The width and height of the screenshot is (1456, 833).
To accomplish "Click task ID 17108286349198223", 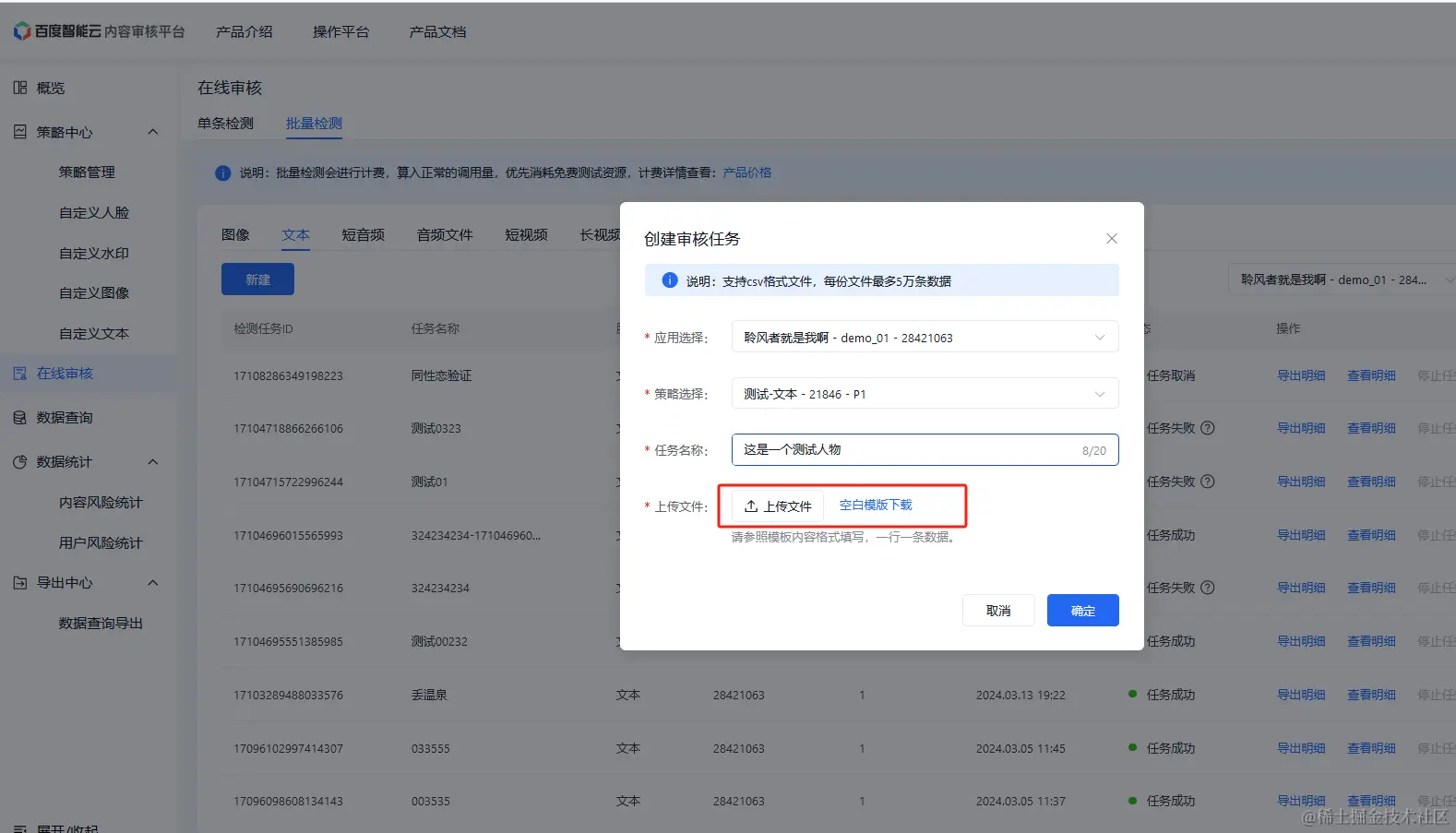I will (288, 376).
